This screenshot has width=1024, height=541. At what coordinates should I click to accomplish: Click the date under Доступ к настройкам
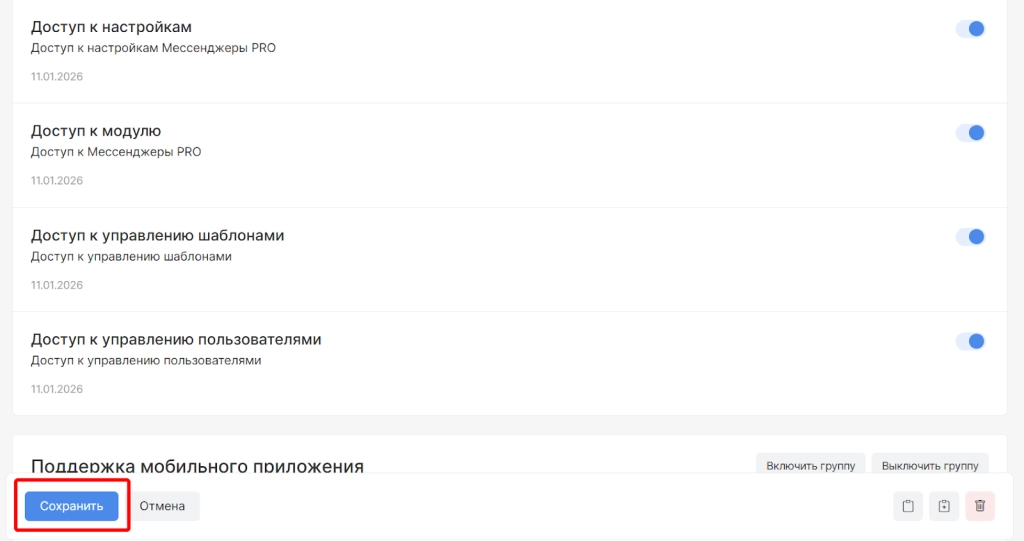coord(57,77)
